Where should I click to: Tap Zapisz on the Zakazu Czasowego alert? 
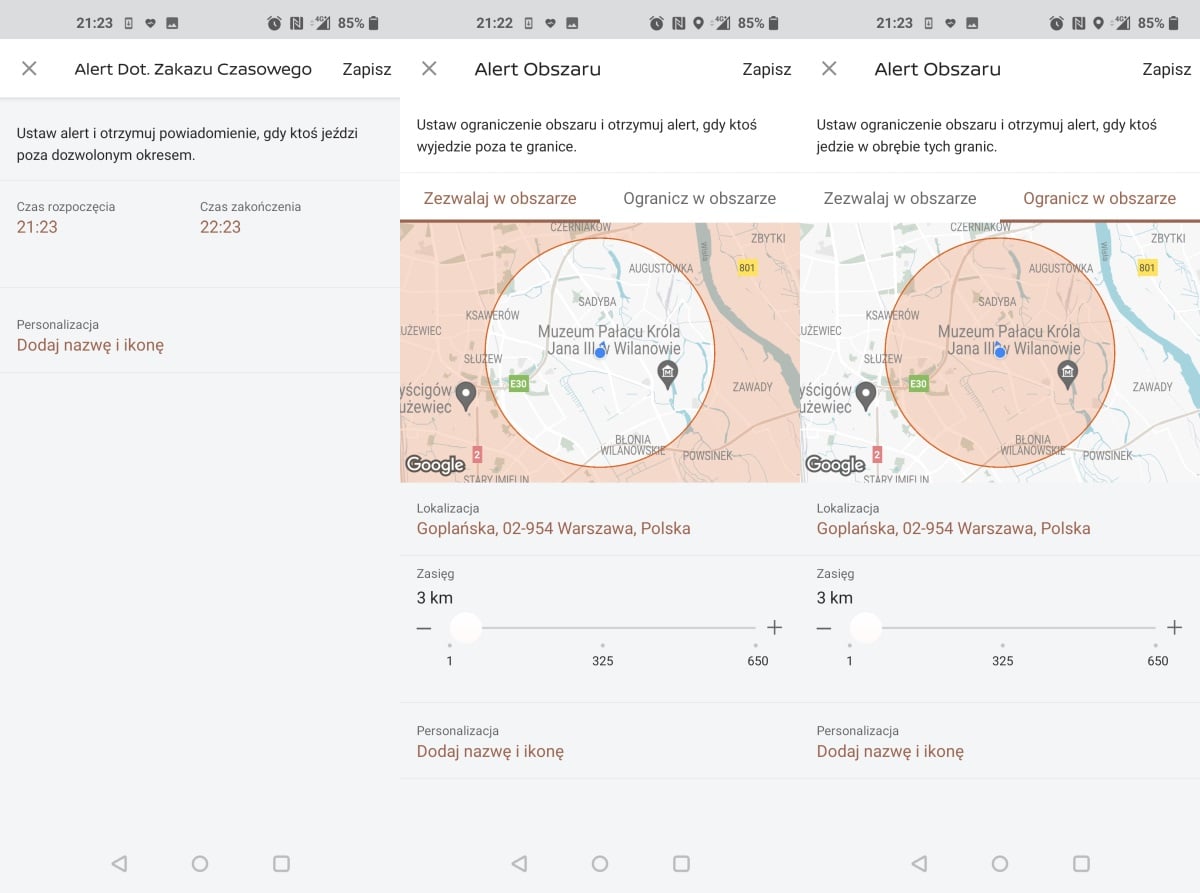point(366,69)
